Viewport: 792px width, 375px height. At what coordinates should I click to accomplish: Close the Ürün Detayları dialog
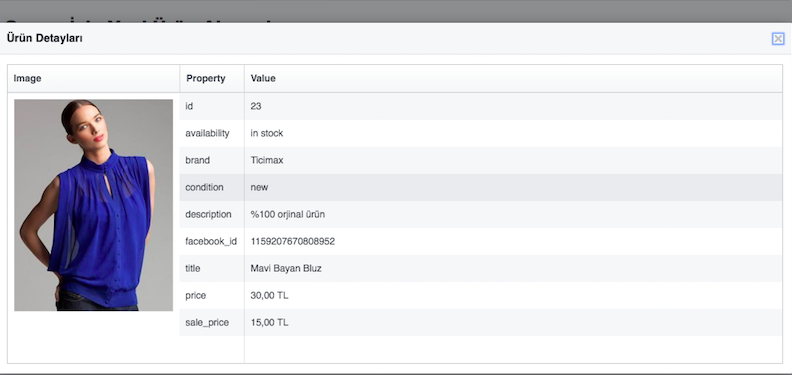tap(778, 38)
